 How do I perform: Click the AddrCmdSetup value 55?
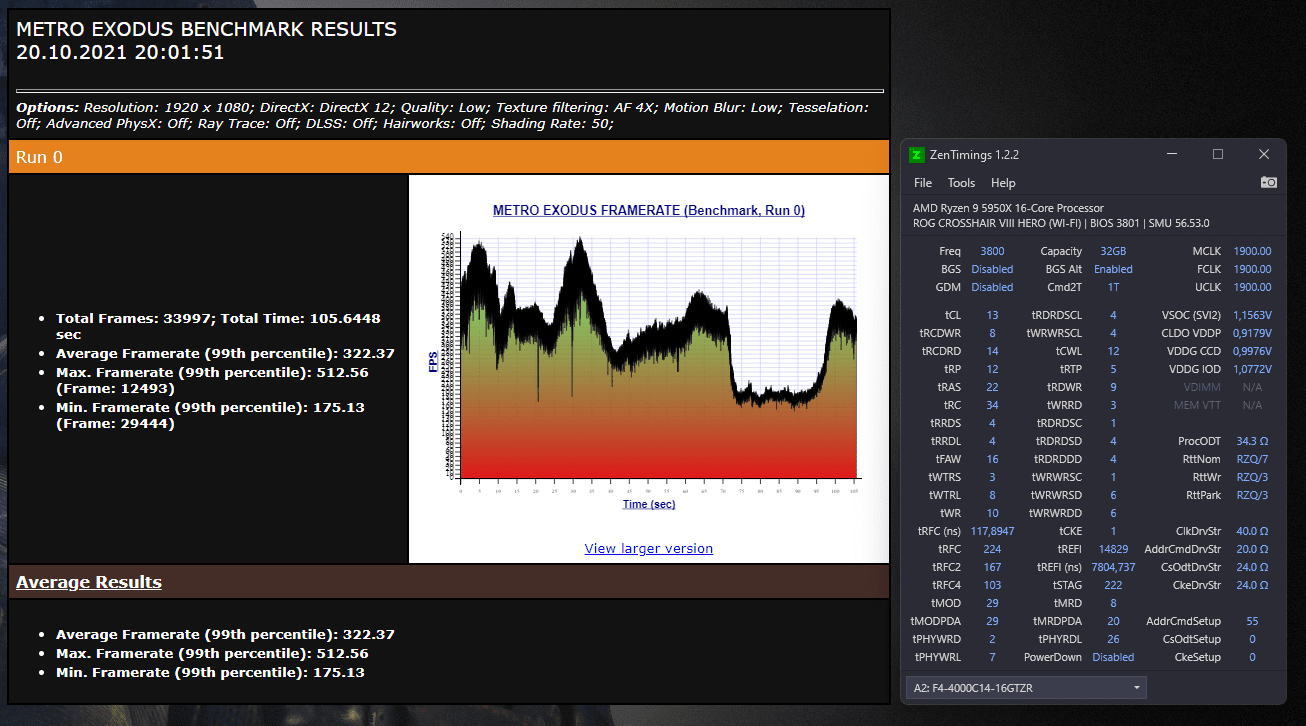1252,621
